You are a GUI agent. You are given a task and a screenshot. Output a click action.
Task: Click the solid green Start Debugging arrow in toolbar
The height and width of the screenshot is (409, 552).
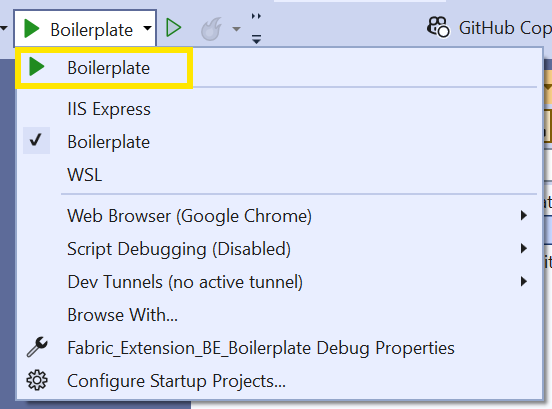[x=32, y=29]
